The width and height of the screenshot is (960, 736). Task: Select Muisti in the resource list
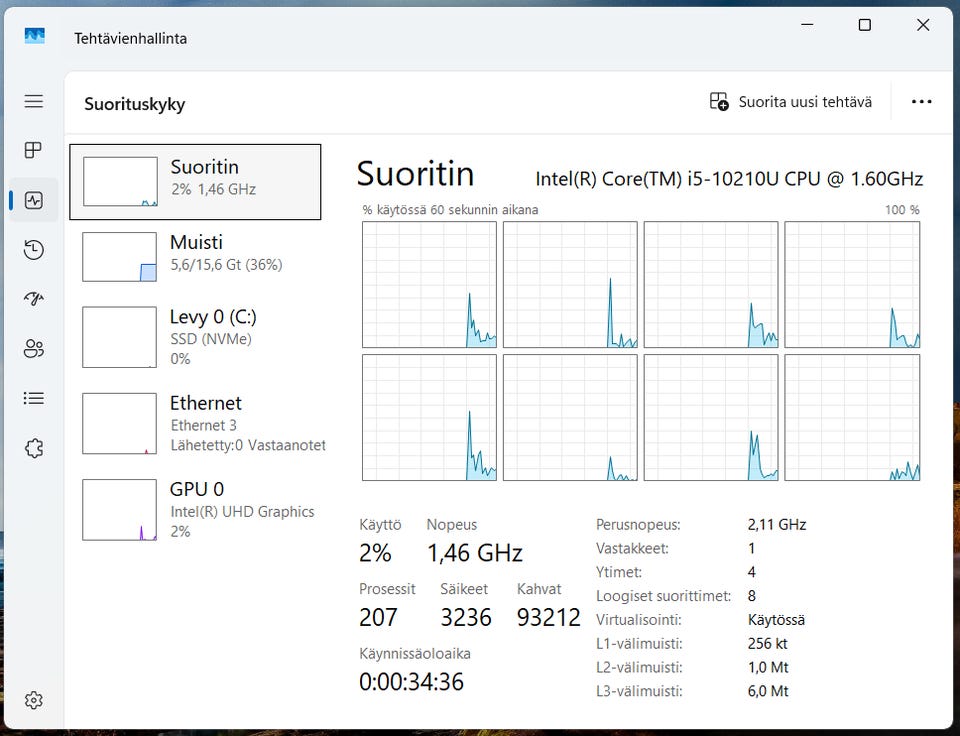pos(195,256)
